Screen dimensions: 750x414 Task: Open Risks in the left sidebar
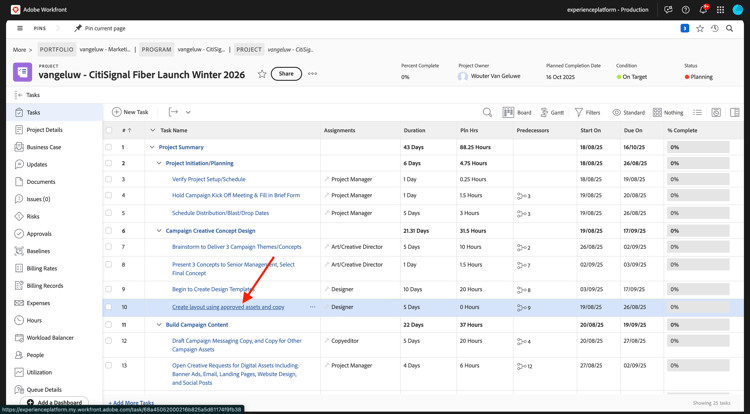(33, 216)
